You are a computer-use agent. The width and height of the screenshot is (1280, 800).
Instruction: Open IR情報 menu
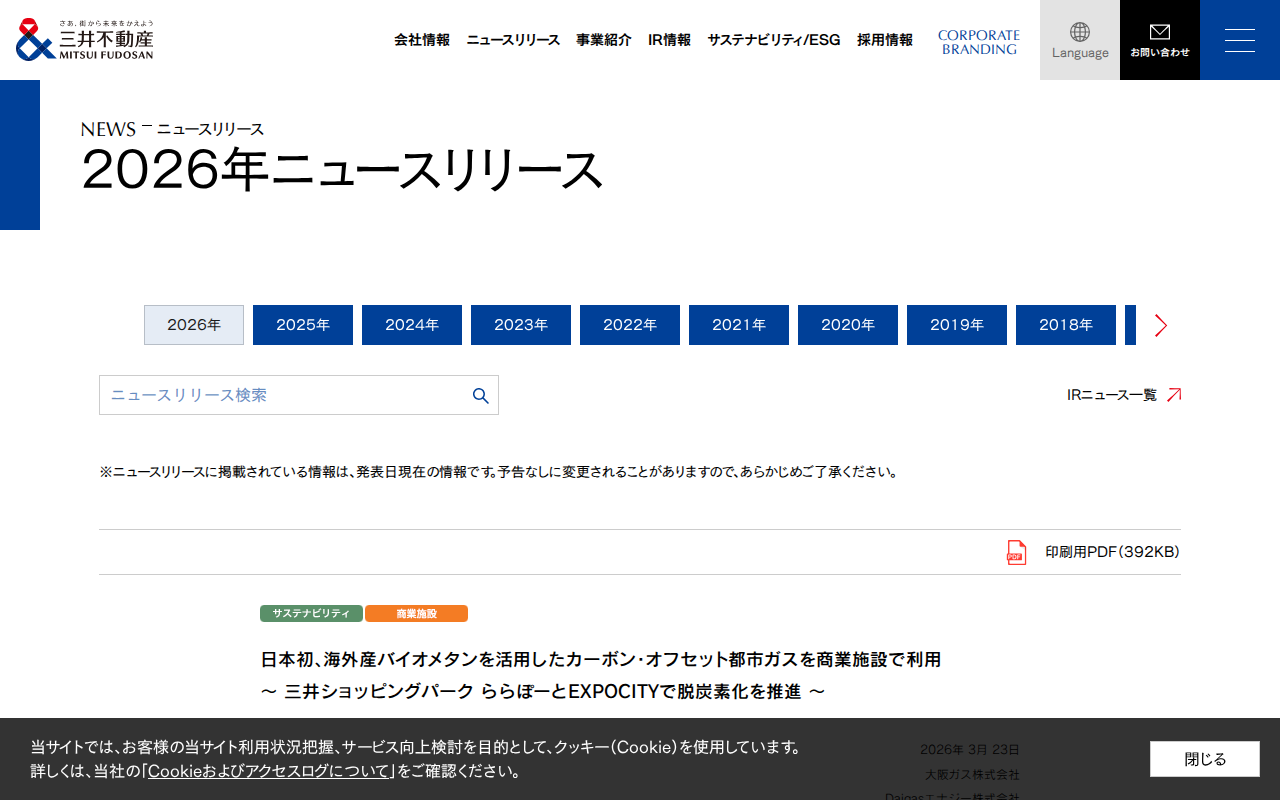coord(669,40)
